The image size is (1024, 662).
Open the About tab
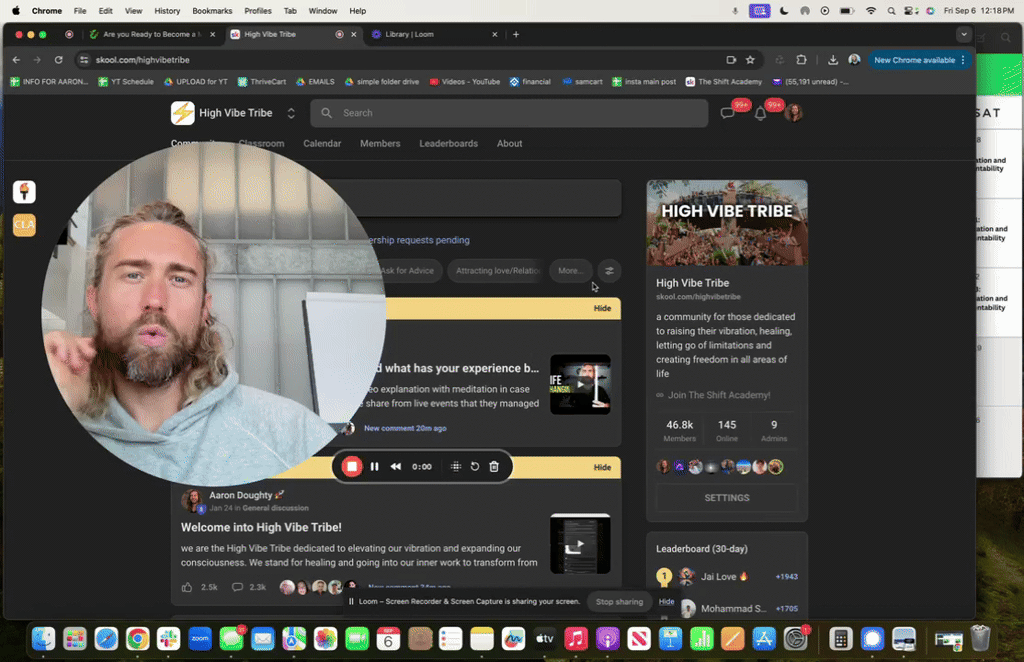click(509, 144)
